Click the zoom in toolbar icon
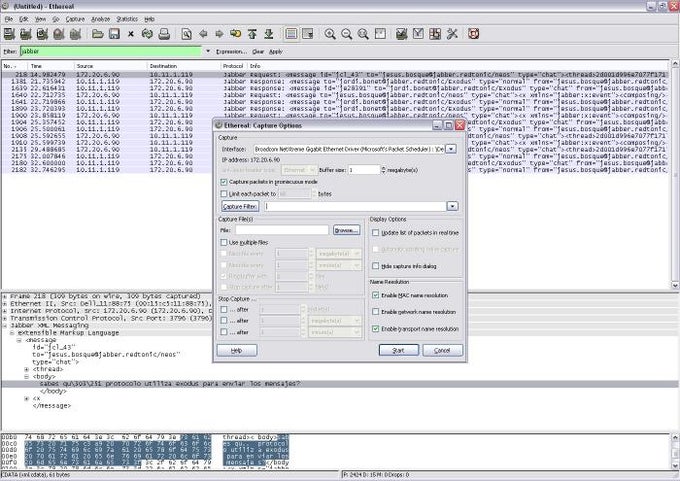 (330, 34)
